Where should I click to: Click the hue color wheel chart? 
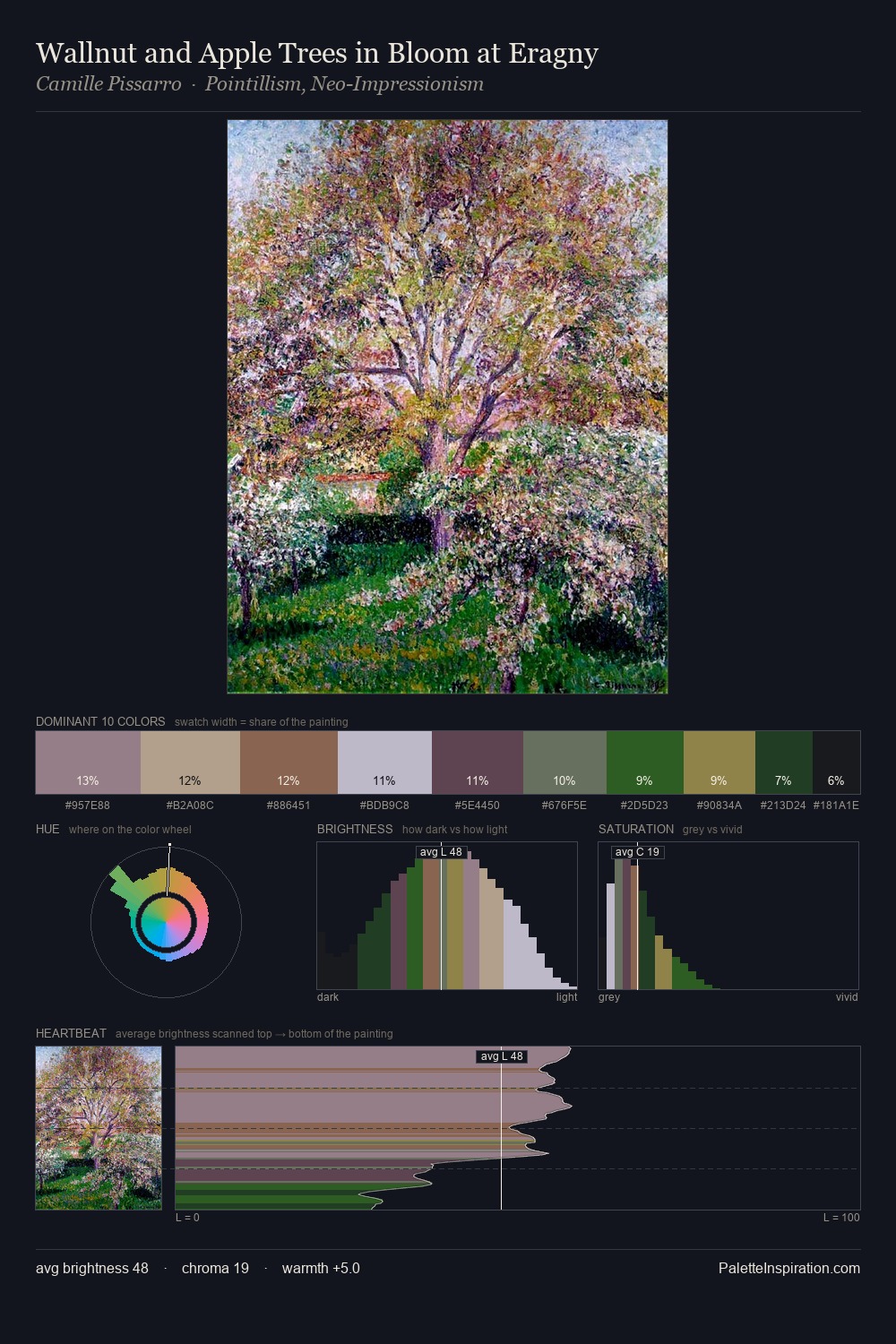tap(166, 922)
